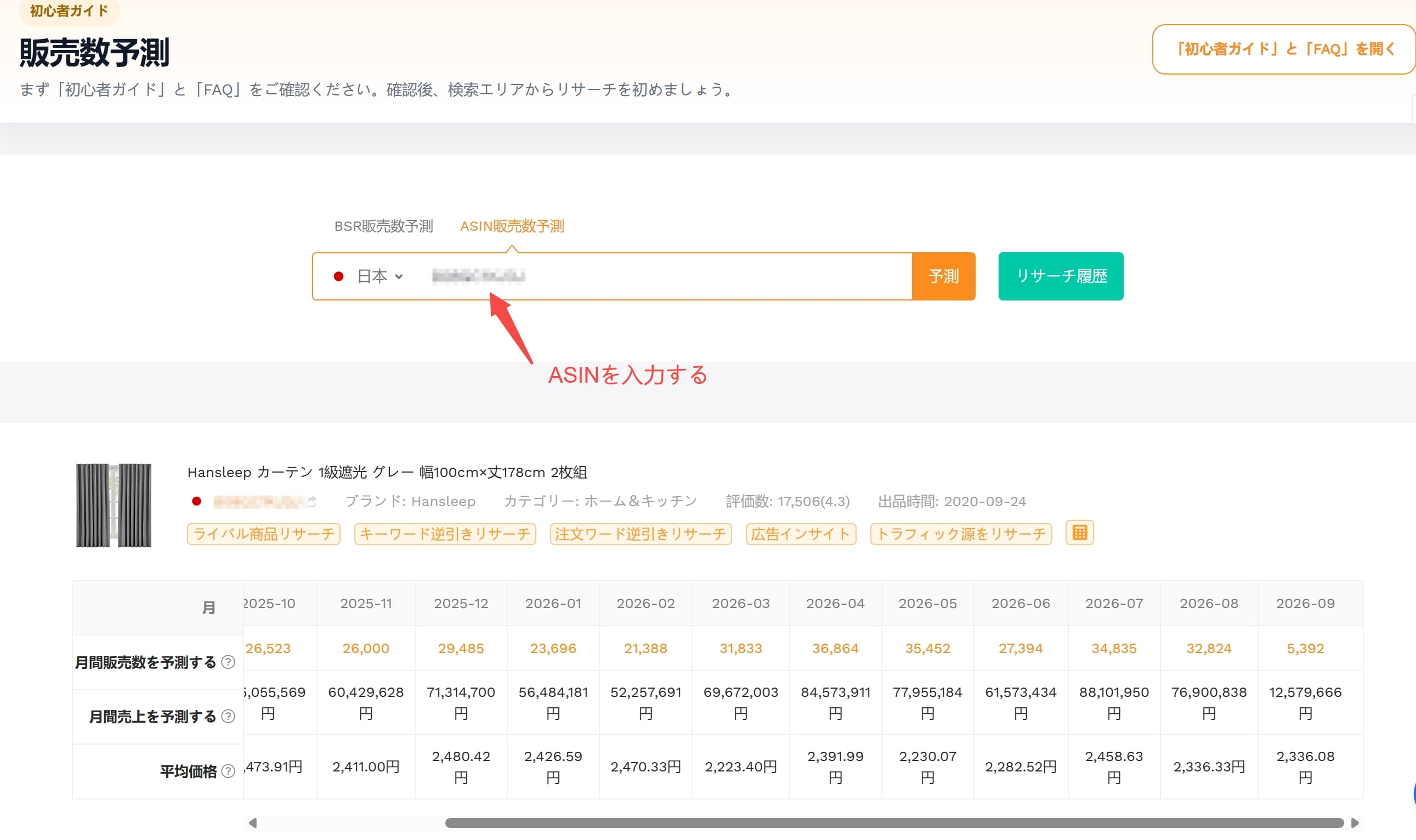The image size is (1416, 840).
Task: Show help icon next to 平均価格
Action: point(228,771)
